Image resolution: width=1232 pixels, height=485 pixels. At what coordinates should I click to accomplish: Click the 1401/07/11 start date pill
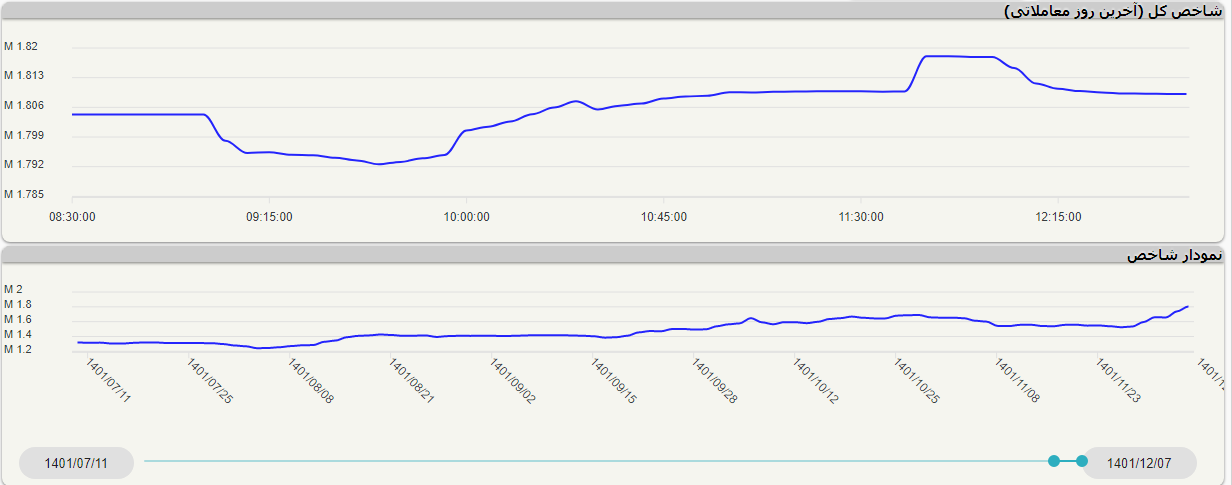(x=76, y=463)
